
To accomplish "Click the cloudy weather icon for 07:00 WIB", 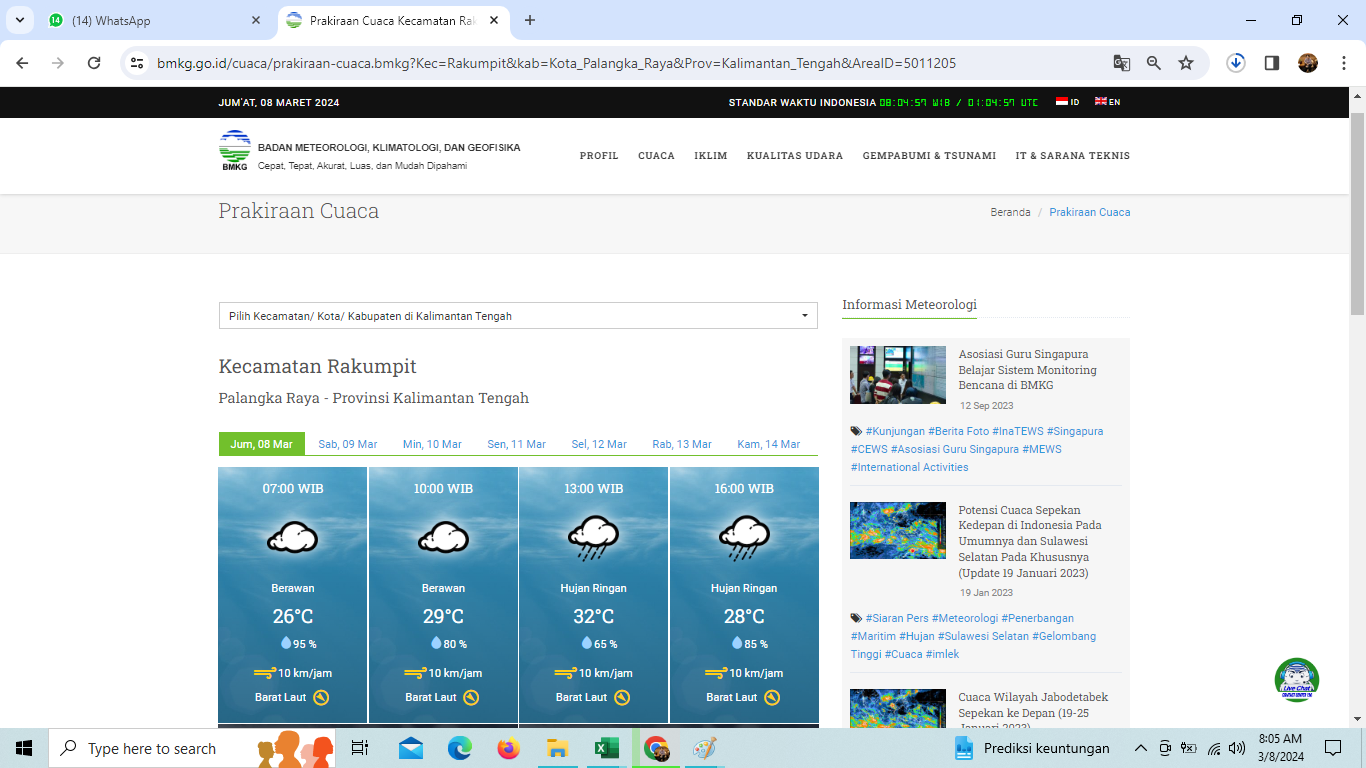I will click(x=292, y=538).
